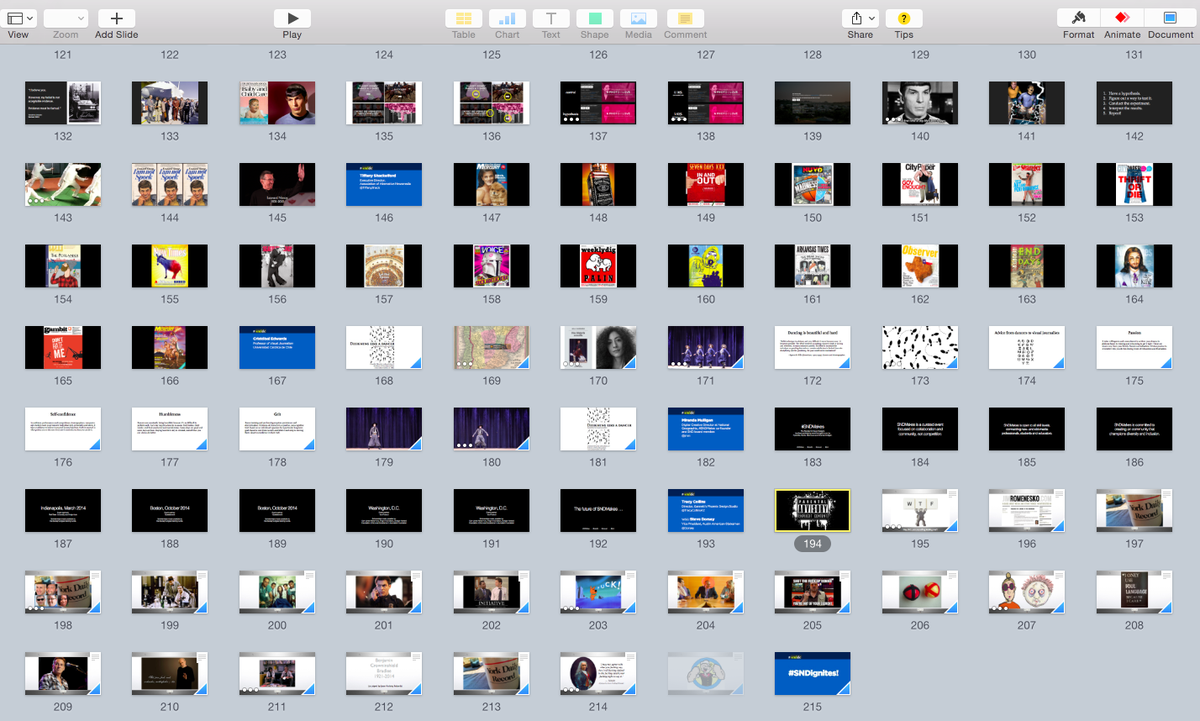Screen dimensions: 1200x721
Task: Select slide 151 City Paper cover
Action: click(920, 184)
